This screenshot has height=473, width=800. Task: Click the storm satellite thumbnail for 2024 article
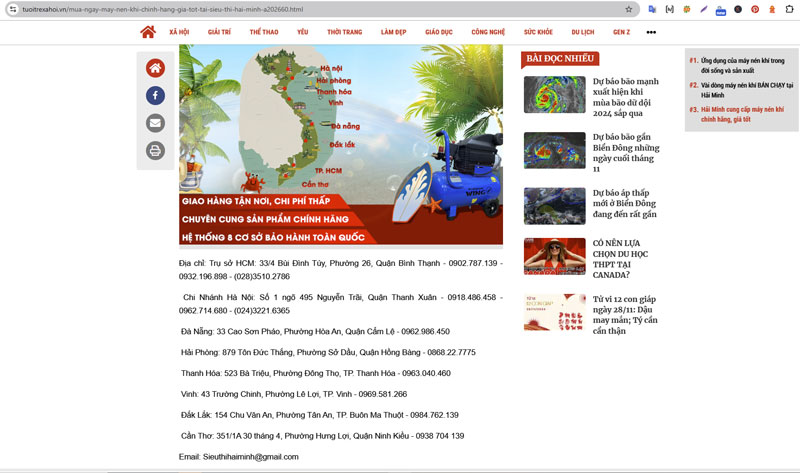pyautogui.click(x=554, y=96)
